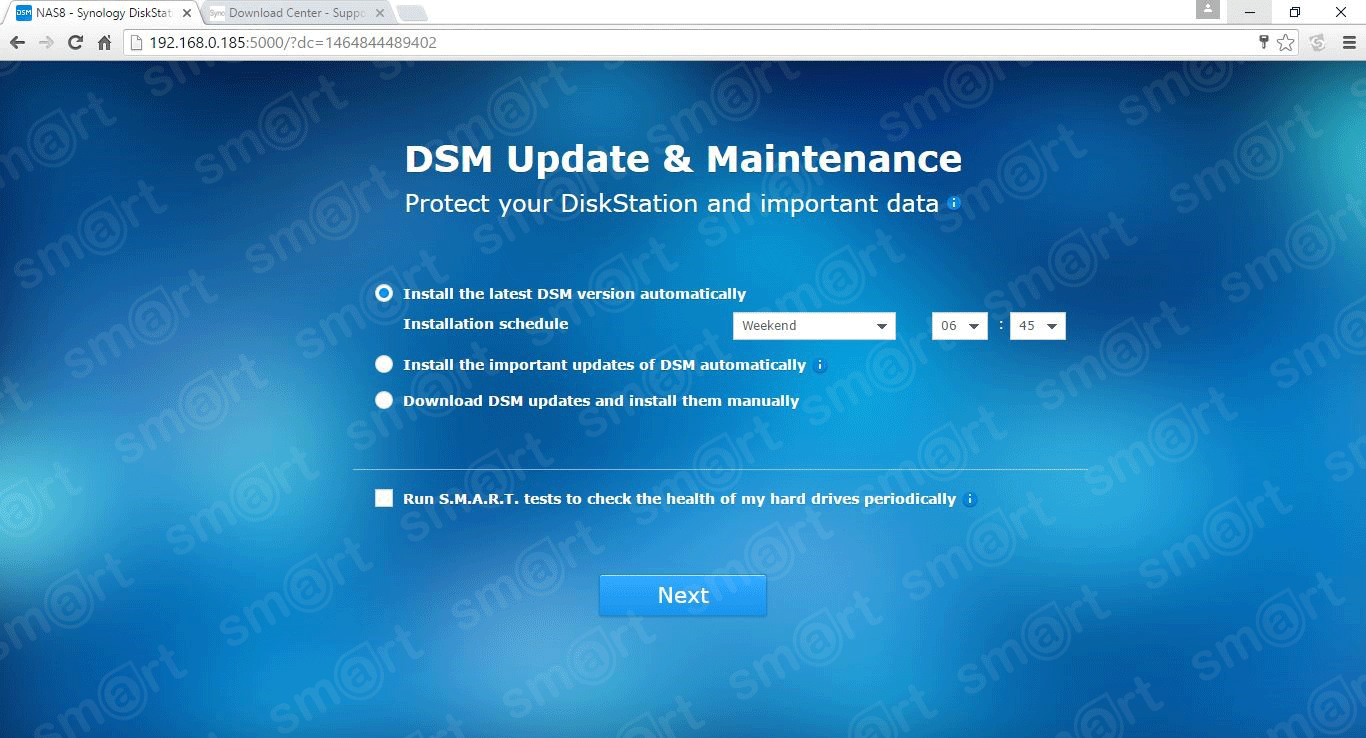Open the Chrome user profile button
The image size is (1366, 738).
tap(1208, 9)
